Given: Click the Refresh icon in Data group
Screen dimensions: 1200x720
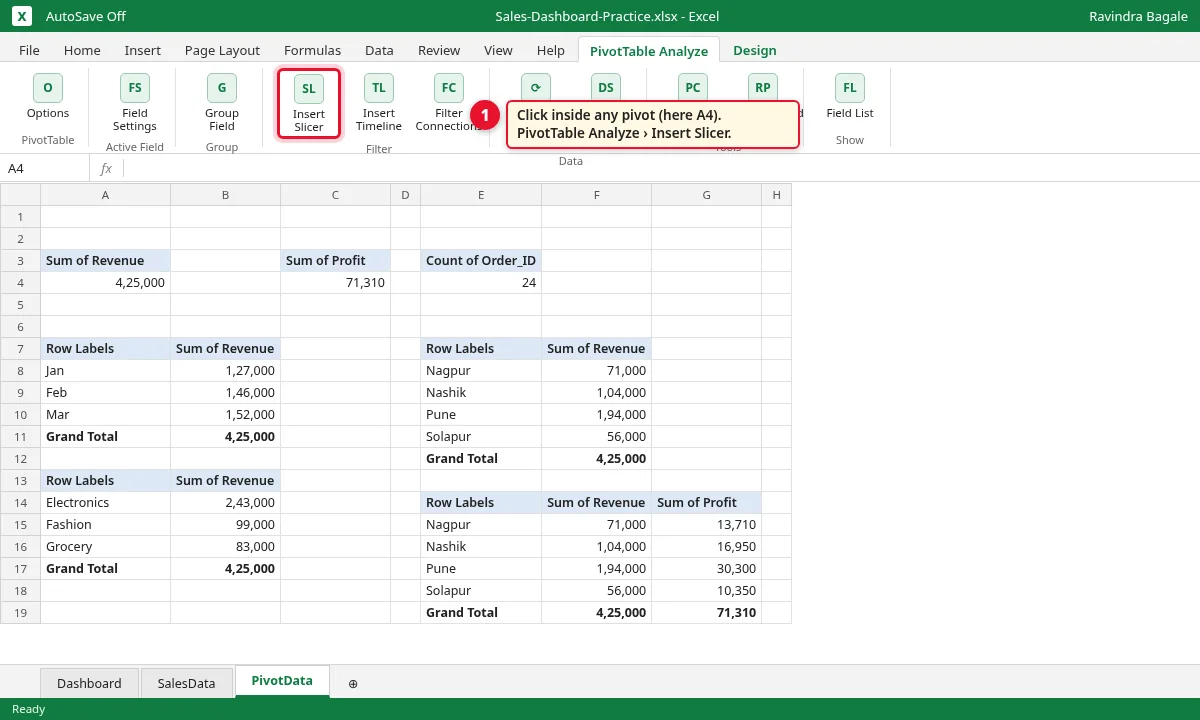Looking at the screenshot, I should point(536,87).
